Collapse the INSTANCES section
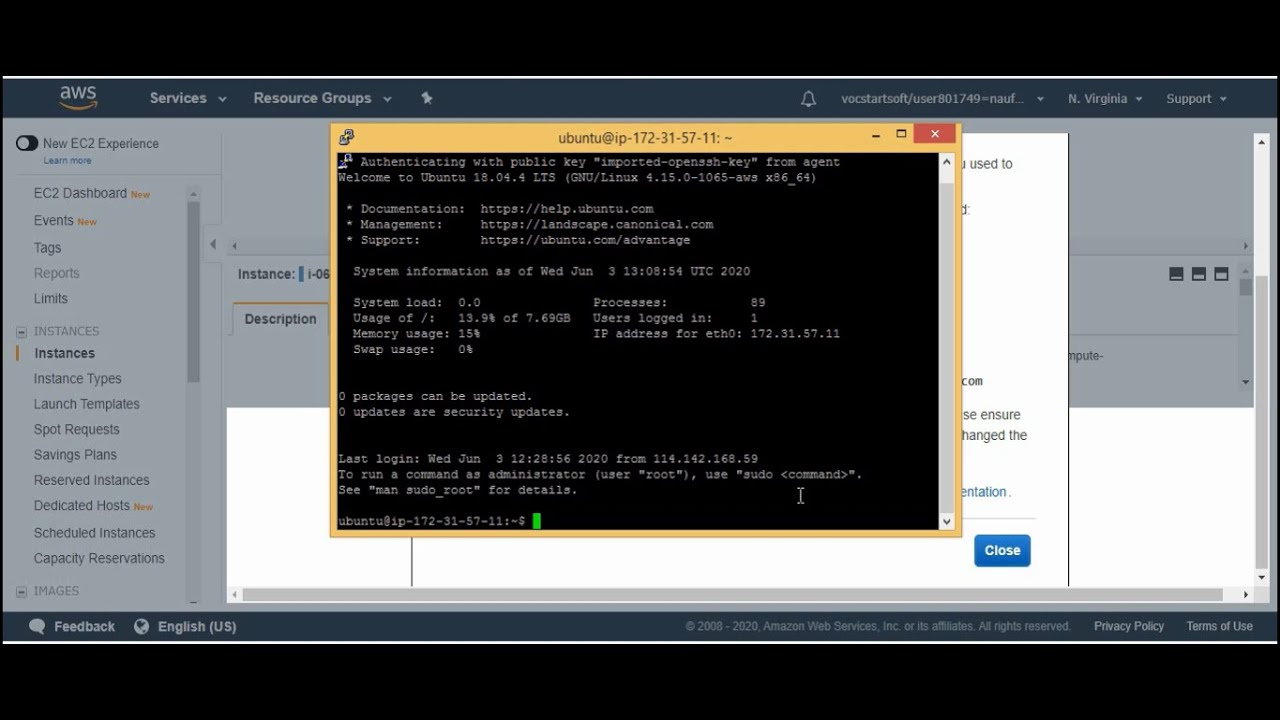The image size is (1280, 720). point(21,331)
